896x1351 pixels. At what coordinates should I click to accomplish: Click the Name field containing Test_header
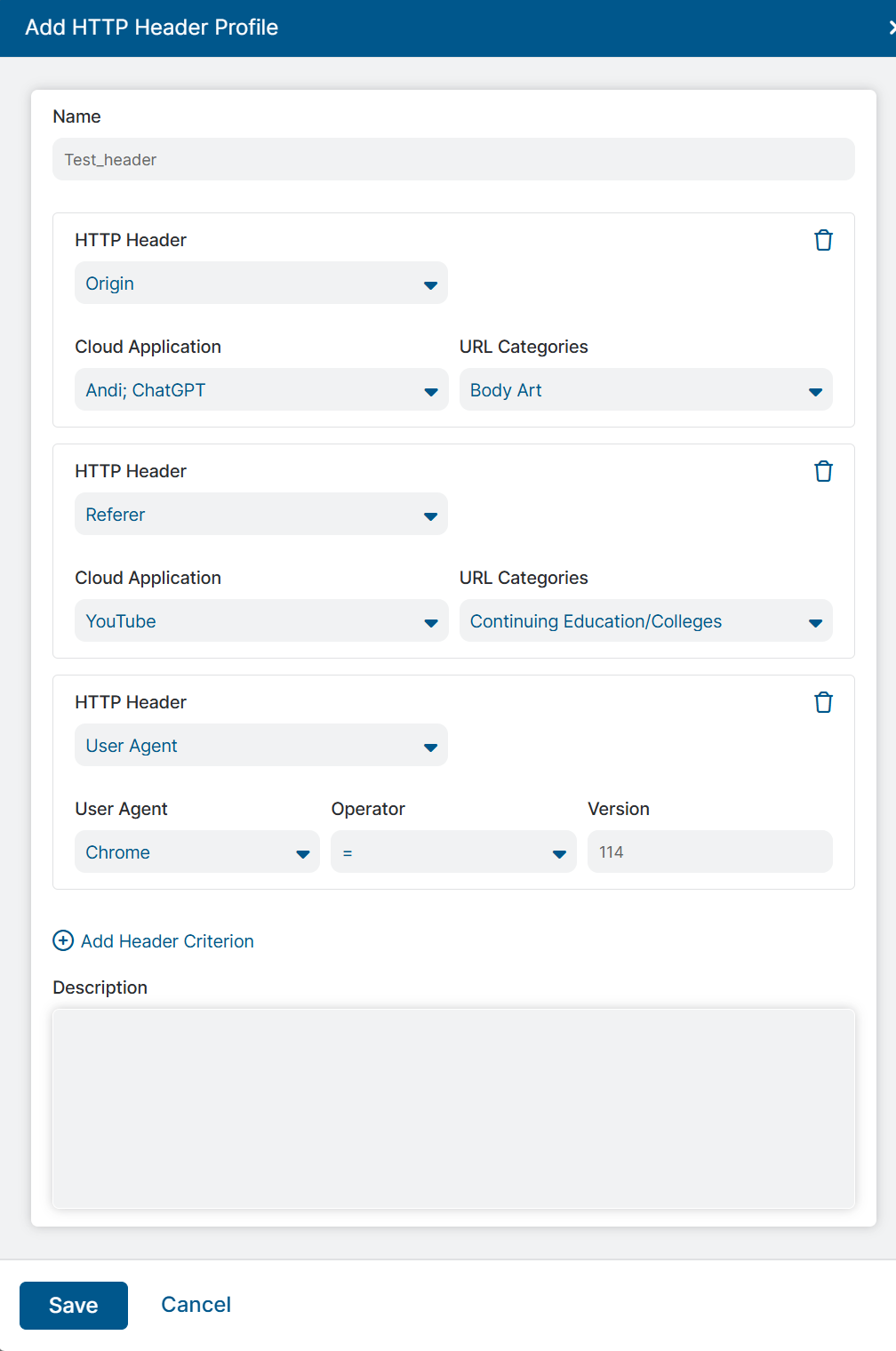coord(453,160)
